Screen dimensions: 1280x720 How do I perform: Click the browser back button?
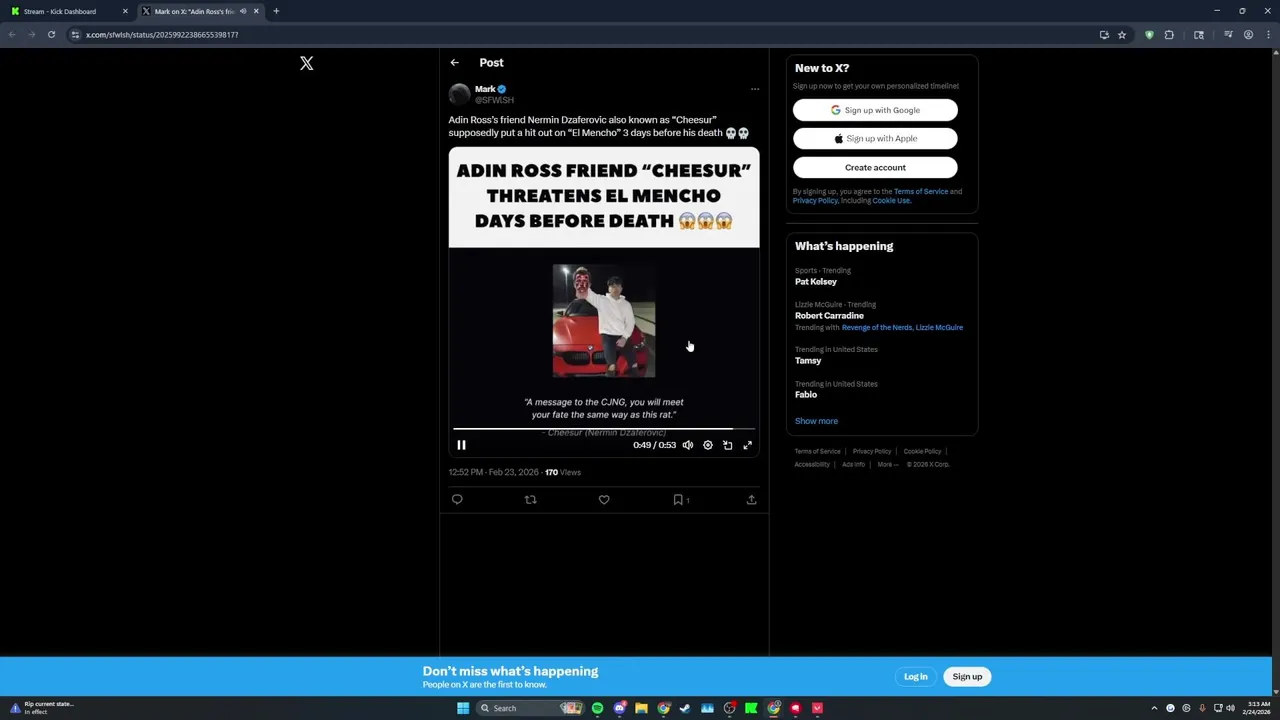coord(12,35)
